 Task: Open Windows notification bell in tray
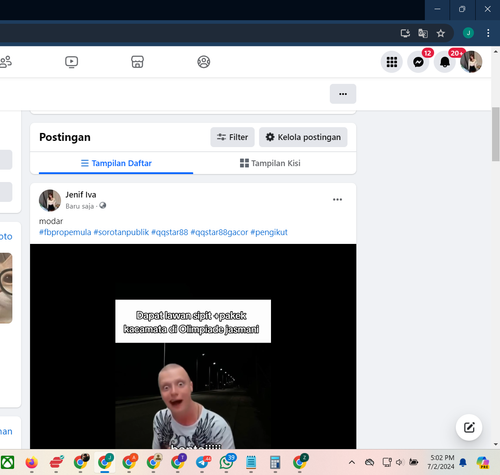(x=463, y=462)
